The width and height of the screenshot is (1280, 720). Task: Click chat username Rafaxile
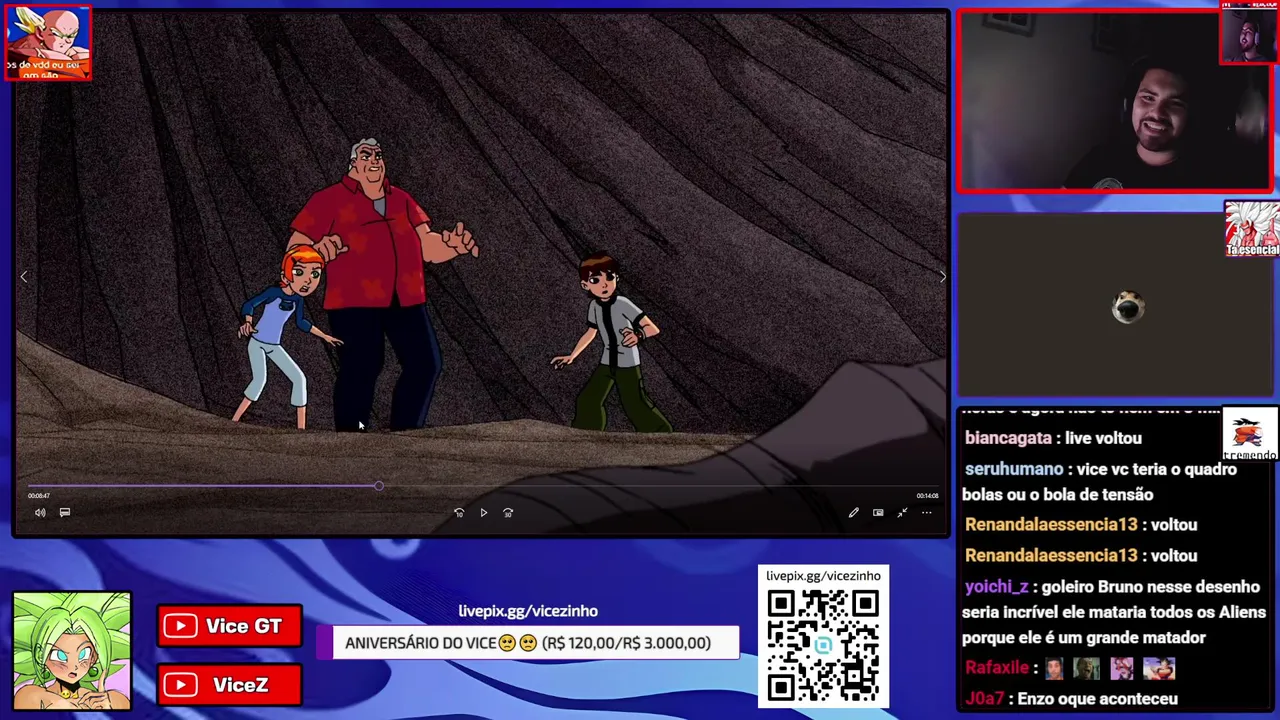pos(997,668)
